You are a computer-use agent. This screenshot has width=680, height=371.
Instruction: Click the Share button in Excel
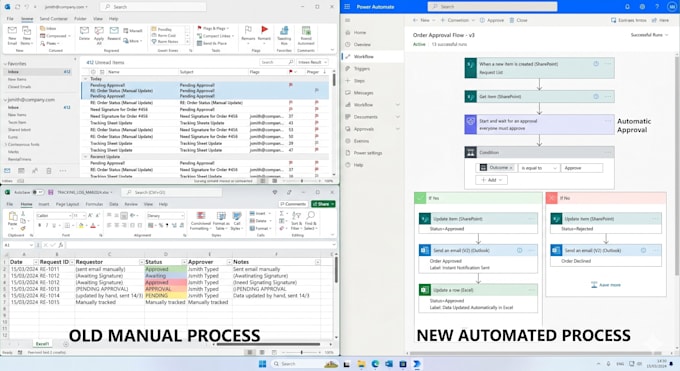[323, 204]
